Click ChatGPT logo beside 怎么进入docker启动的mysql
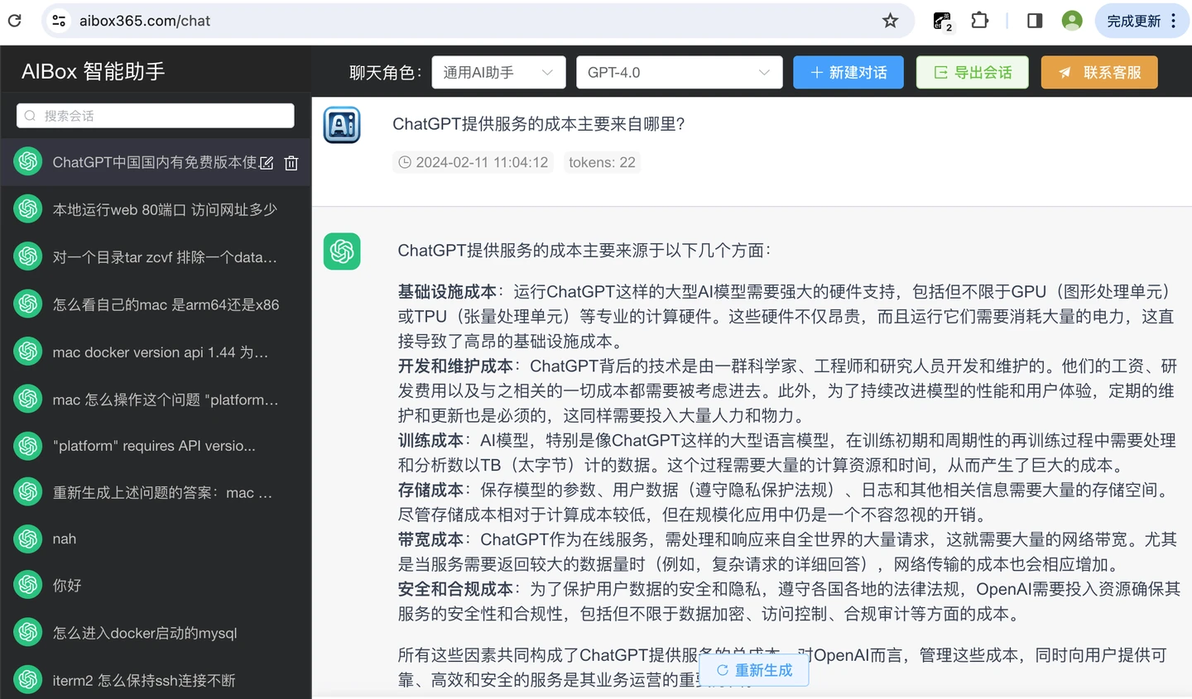Image resolution: width=1192 pixels, height=699 pixels. tap(28, 632)
